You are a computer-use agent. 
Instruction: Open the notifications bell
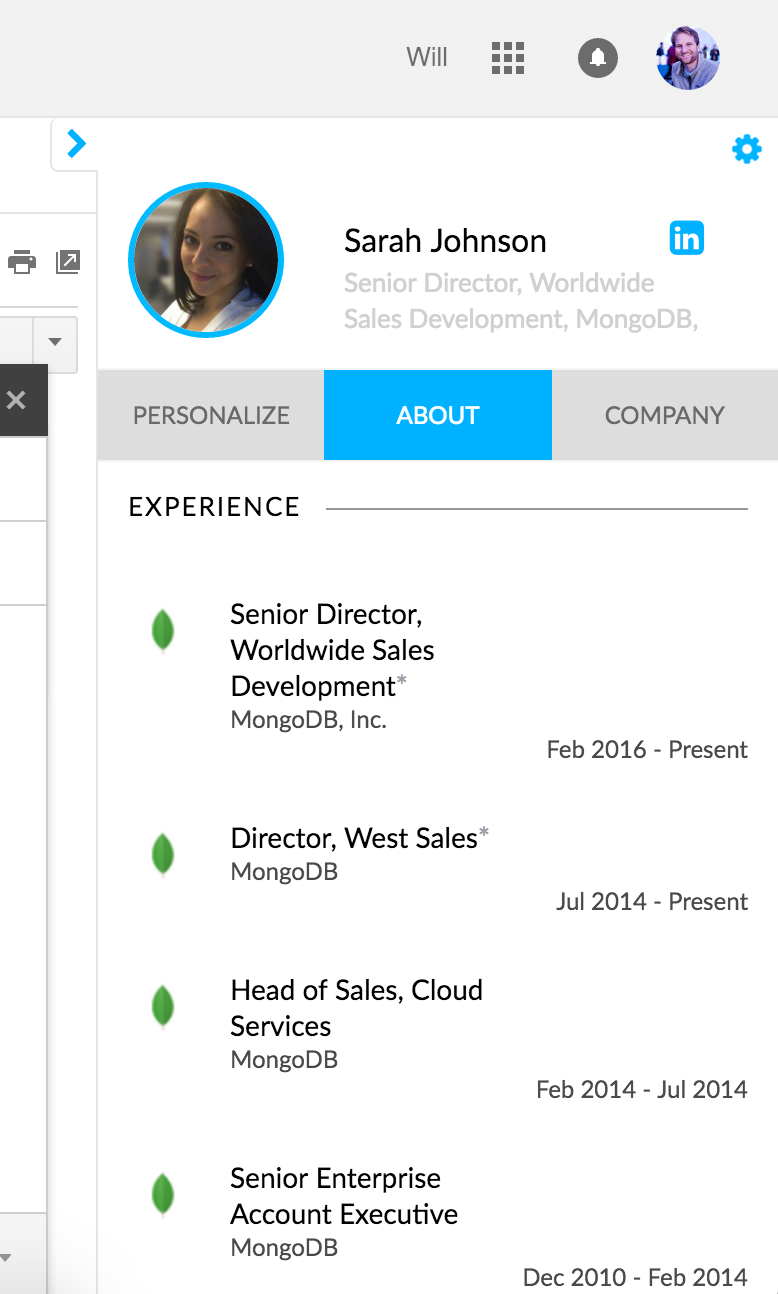(x=598, y=58)
